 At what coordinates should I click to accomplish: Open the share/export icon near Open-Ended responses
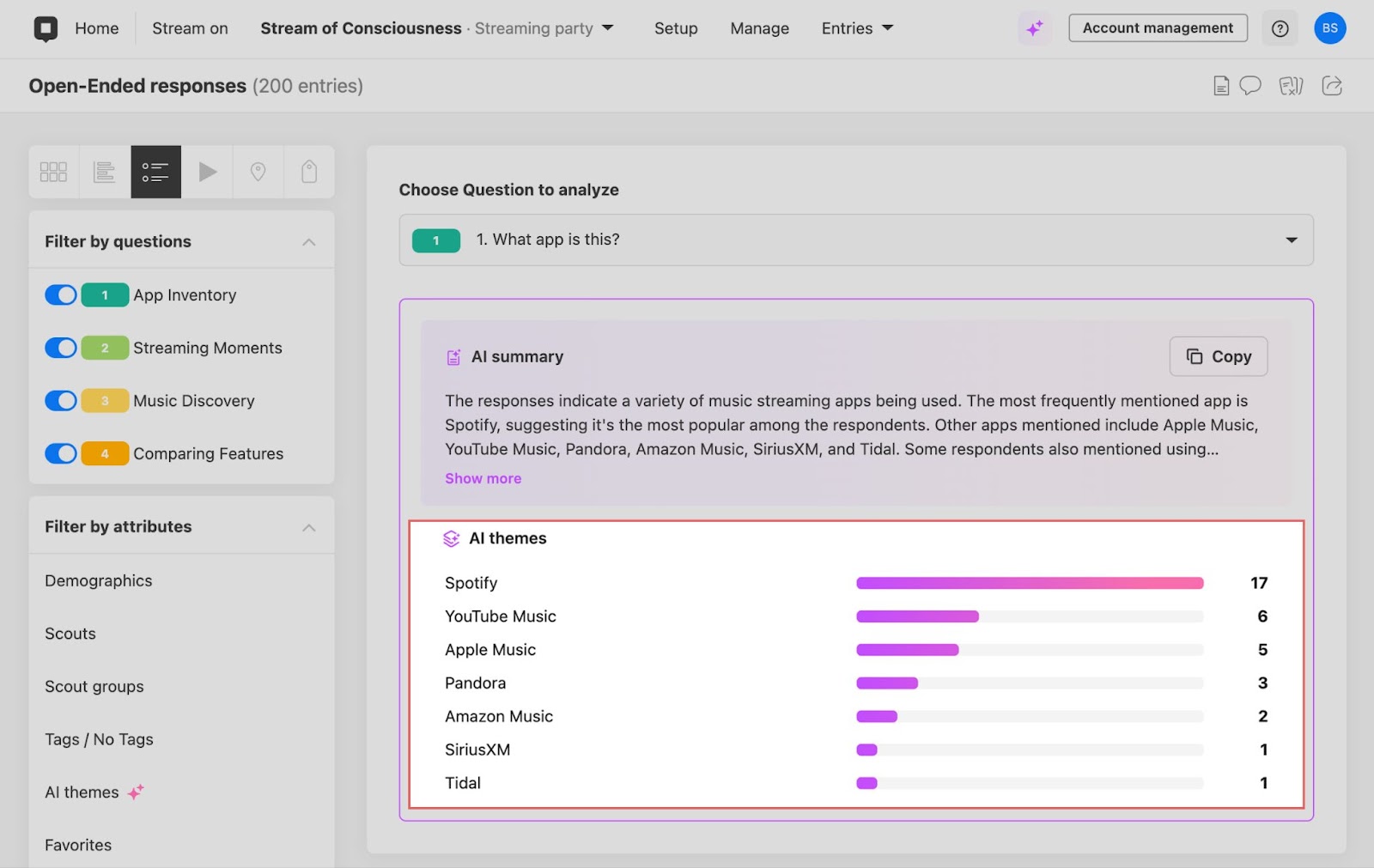coord(1332,85)
